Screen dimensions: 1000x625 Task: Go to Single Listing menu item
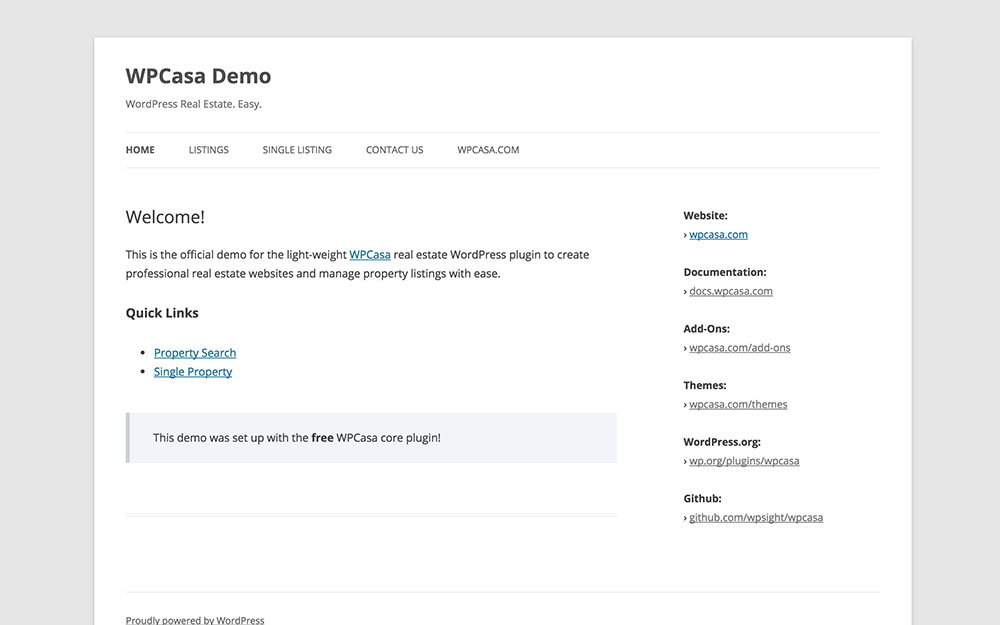pyautogui.click(x=297, y=150)
